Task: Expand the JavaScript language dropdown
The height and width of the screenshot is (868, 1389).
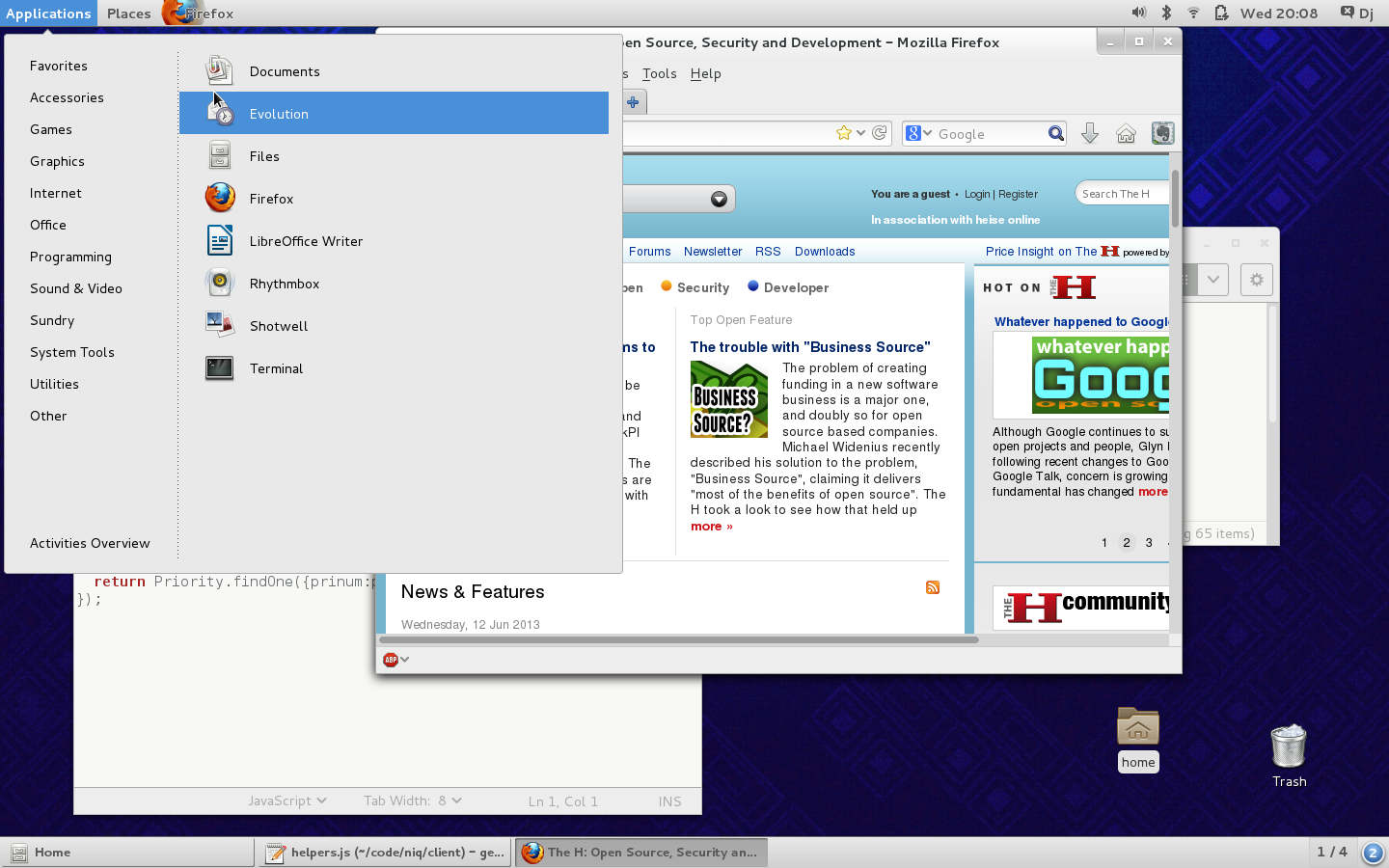Action: point(286,800)
